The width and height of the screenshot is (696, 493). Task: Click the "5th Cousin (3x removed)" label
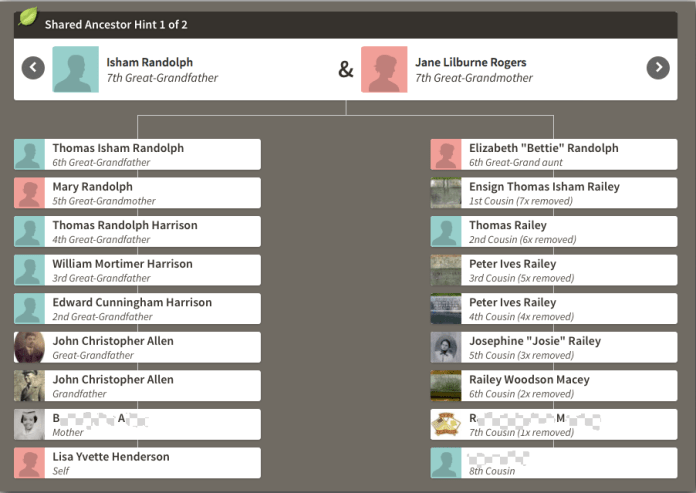coord(522,355)
